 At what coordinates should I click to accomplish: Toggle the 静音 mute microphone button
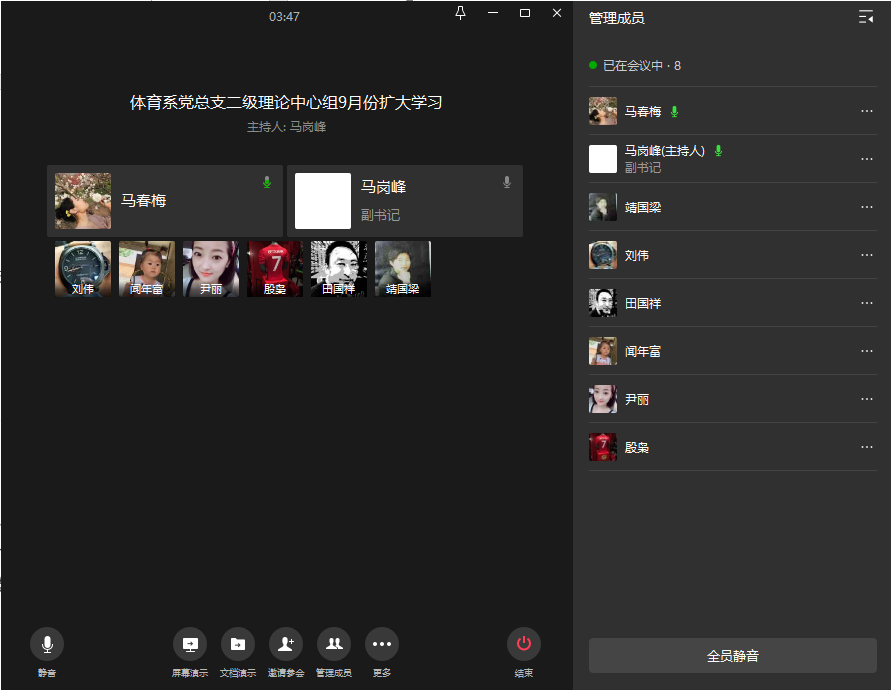click(47, 644)
